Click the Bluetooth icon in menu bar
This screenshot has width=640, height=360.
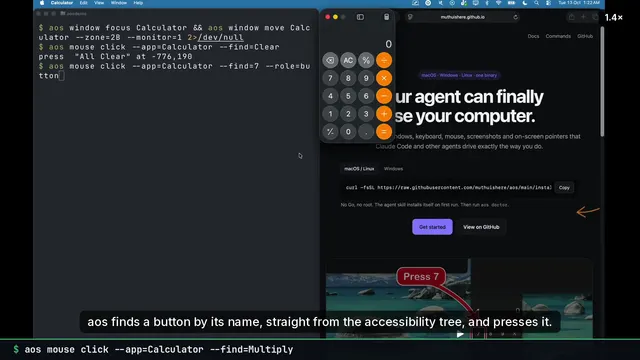tap(487, 3)
